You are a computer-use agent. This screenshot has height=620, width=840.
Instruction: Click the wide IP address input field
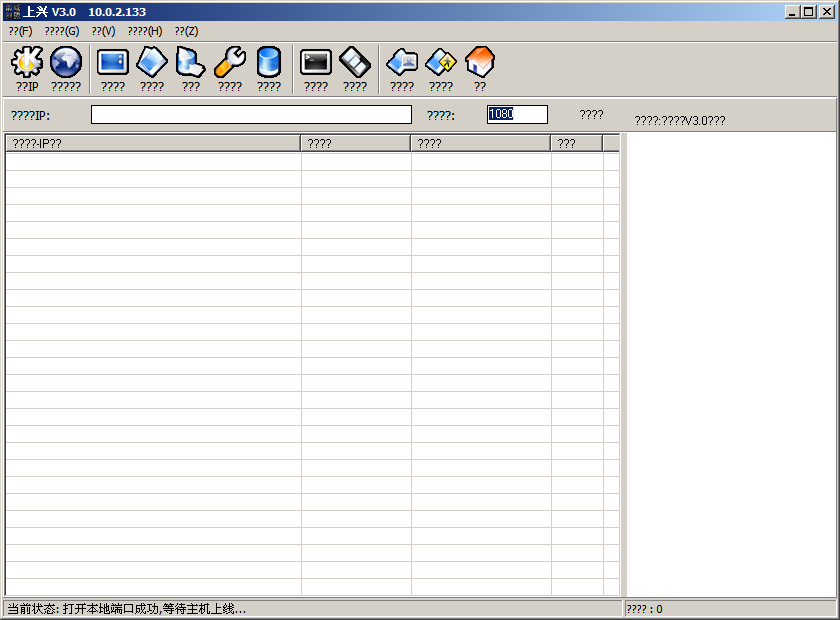coord(251,115)
